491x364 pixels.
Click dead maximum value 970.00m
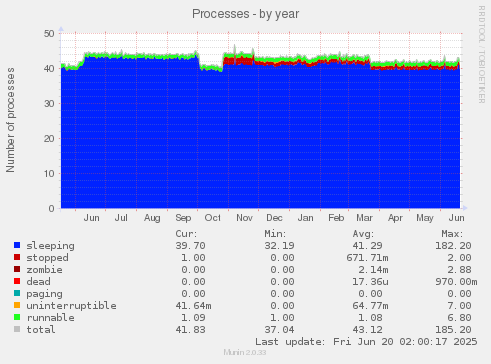click(x=456, y=282)
